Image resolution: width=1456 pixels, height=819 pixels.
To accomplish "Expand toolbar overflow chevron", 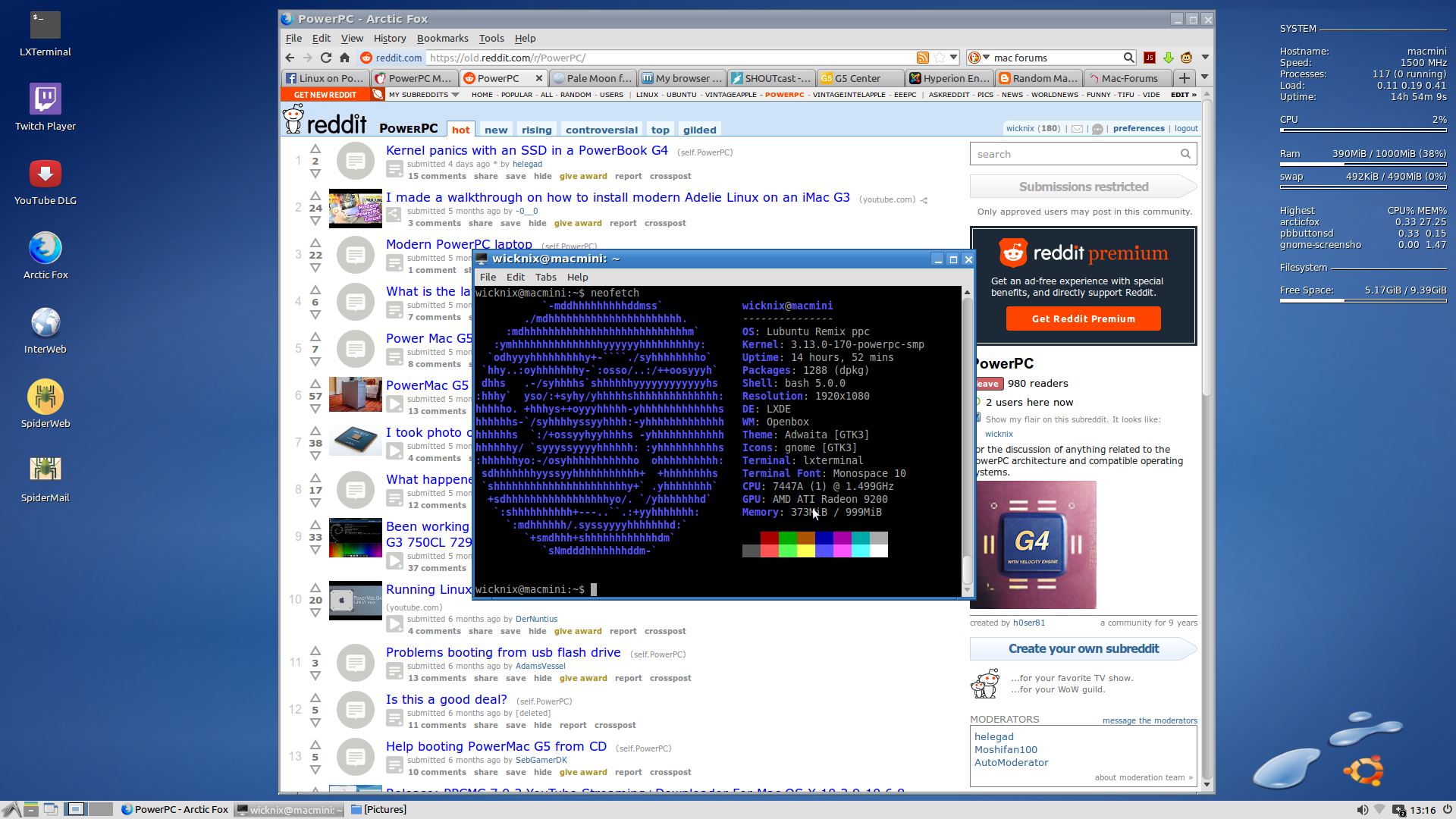I will 1204,58.
